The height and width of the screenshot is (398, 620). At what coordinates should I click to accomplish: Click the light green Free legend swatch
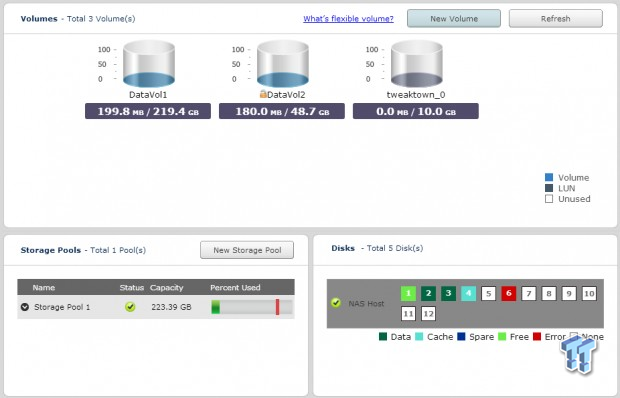(502, 336)
